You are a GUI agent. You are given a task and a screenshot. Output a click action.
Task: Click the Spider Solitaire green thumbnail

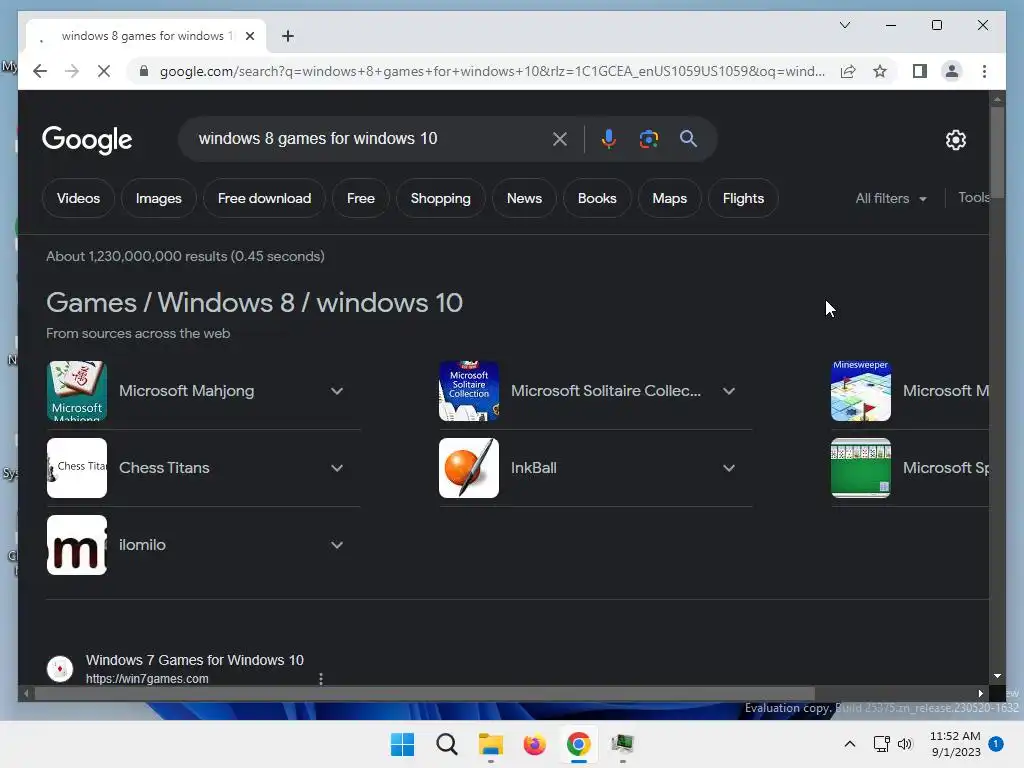tap(861, 468)
